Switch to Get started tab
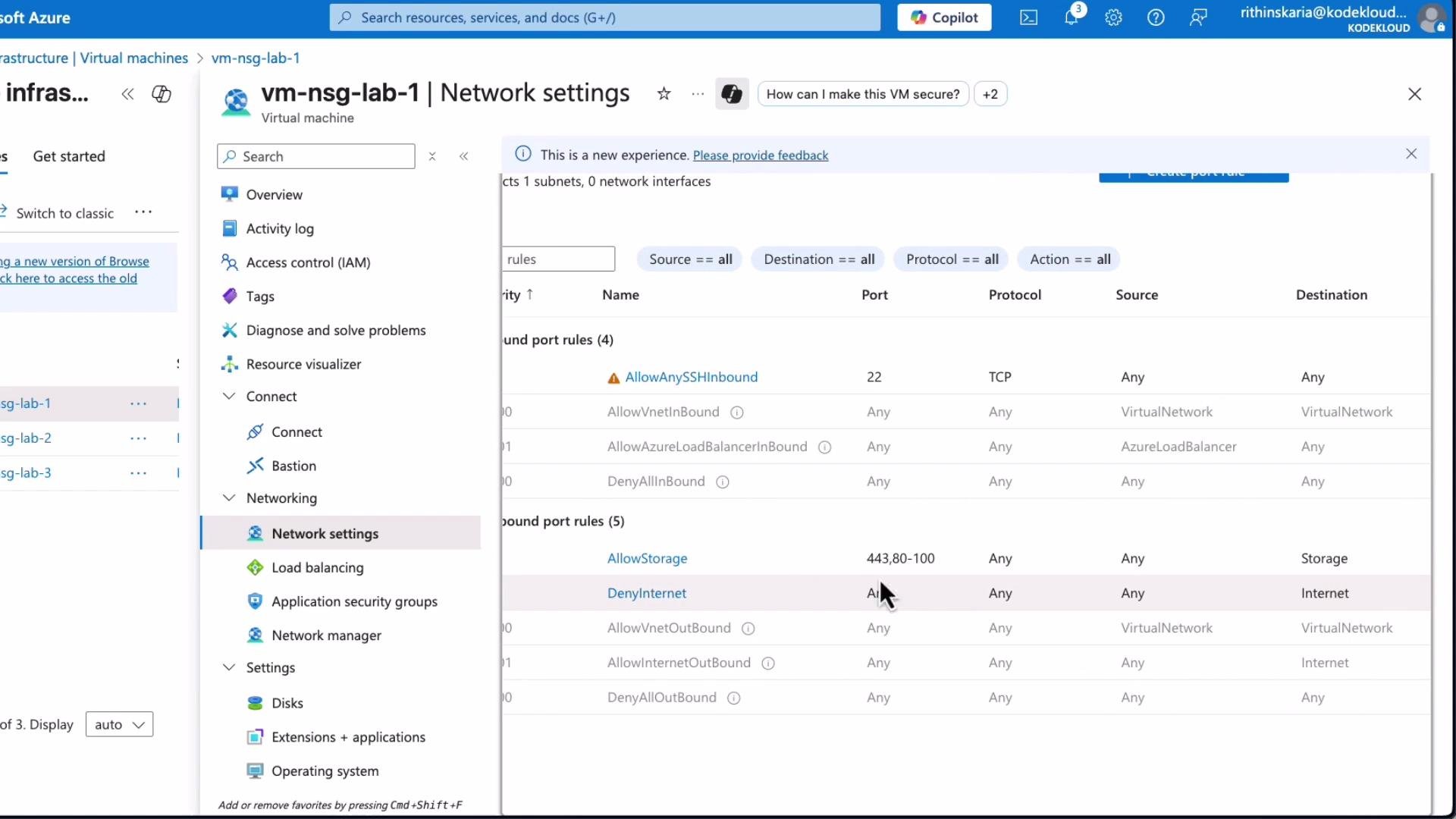1456x819 pixels. coord(69,156)
